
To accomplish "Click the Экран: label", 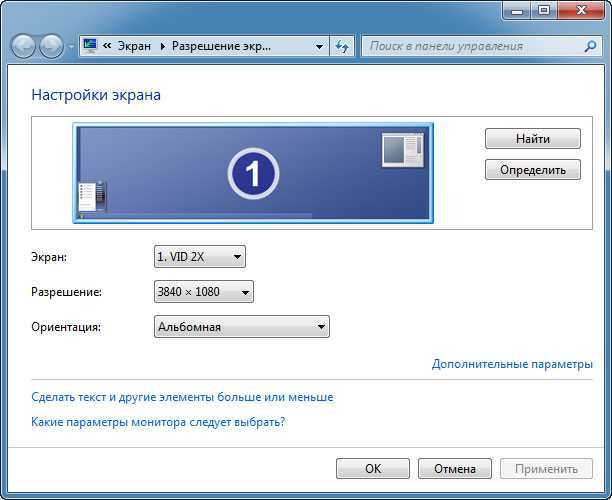I will [x=49, y=257].
